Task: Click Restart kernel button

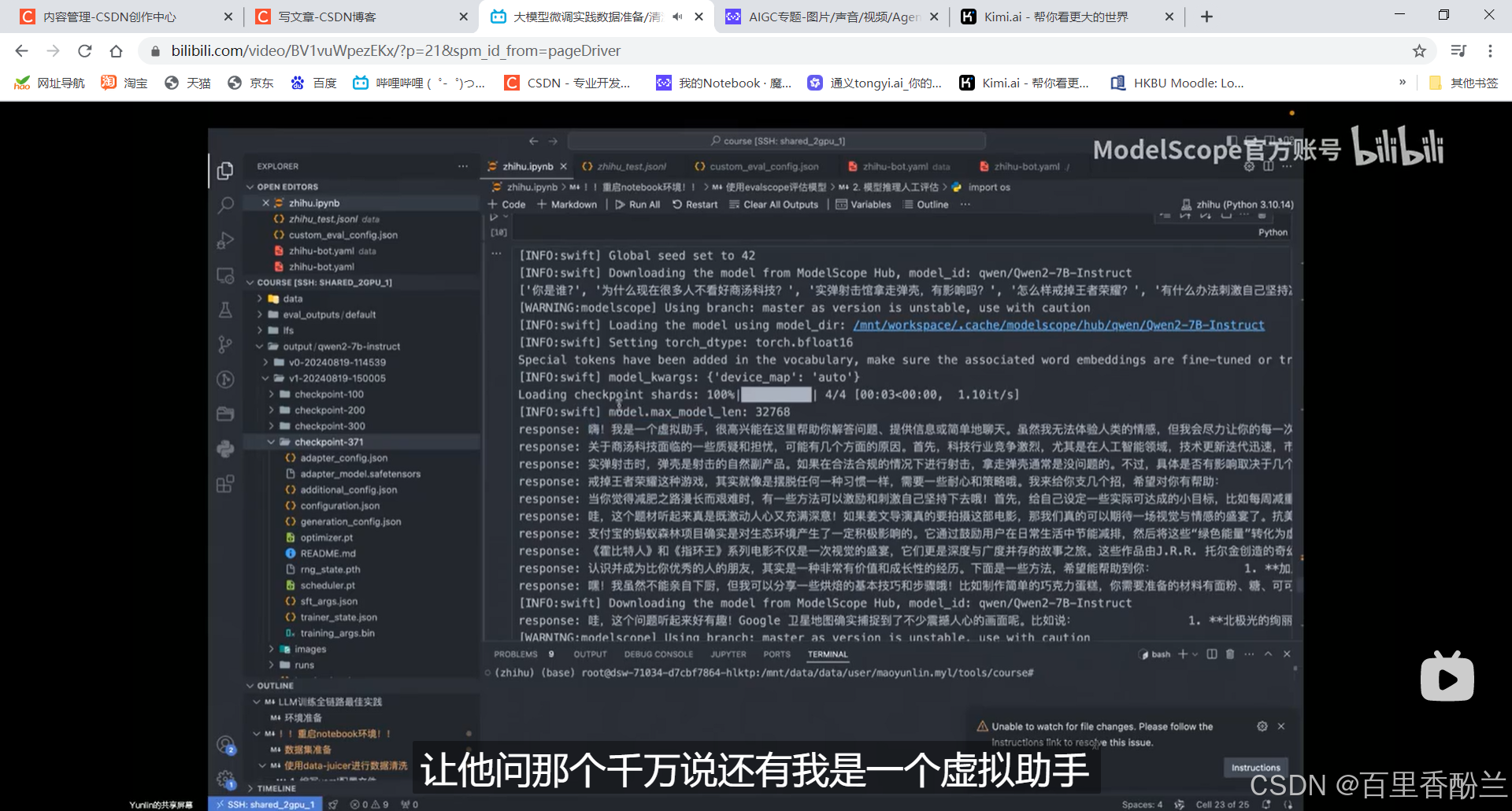Action: click(695, 205)
